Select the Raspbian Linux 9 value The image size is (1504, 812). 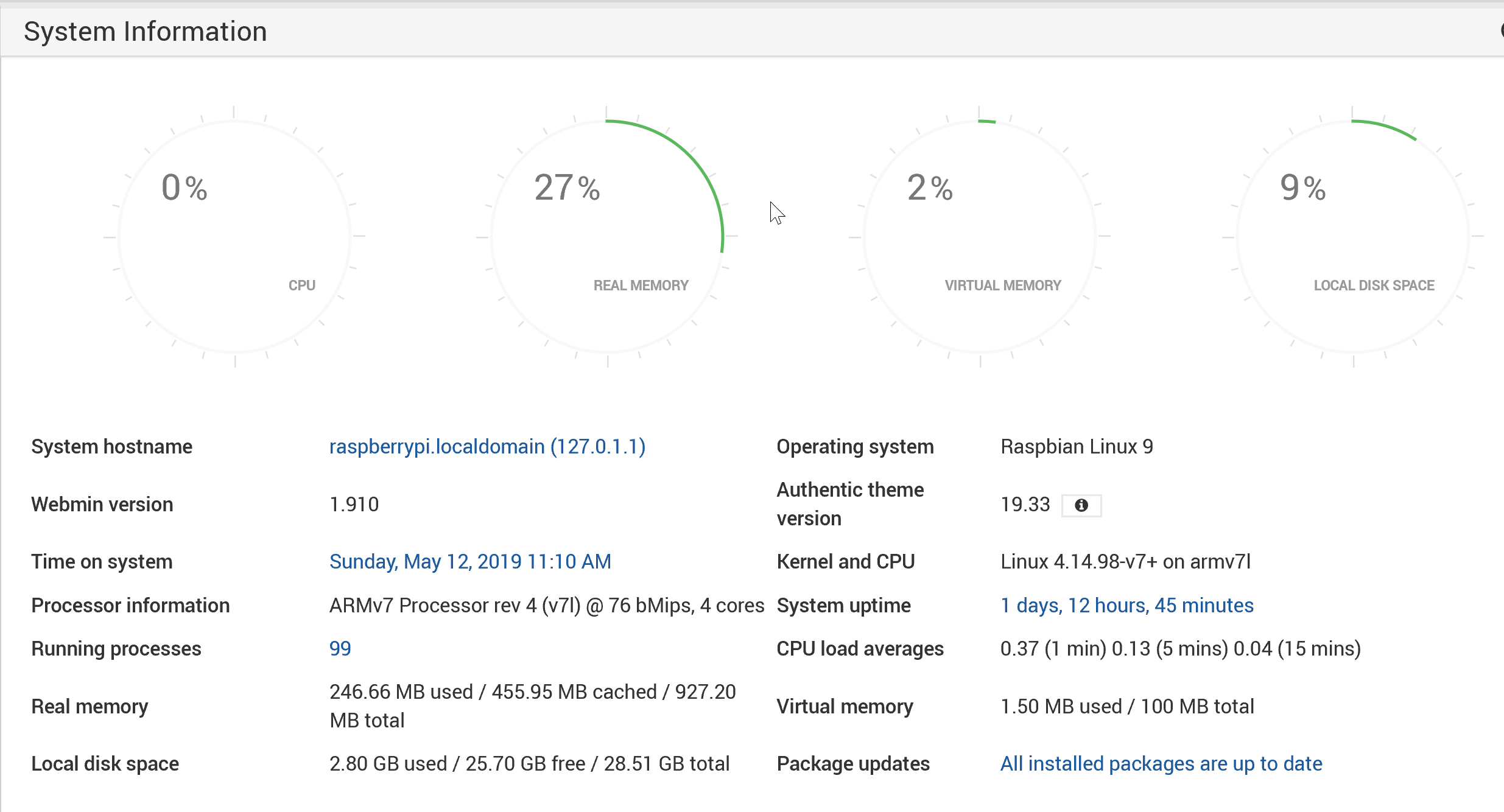[x=1077, y=447]
